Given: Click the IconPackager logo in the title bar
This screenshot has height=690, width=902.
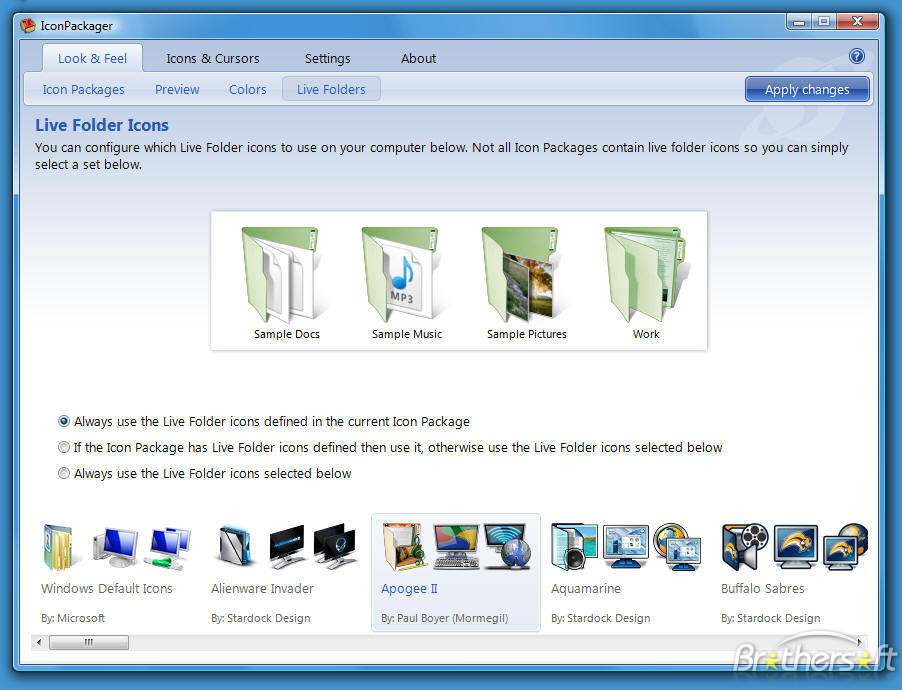Looking at the screenshot, I should 27,25.
